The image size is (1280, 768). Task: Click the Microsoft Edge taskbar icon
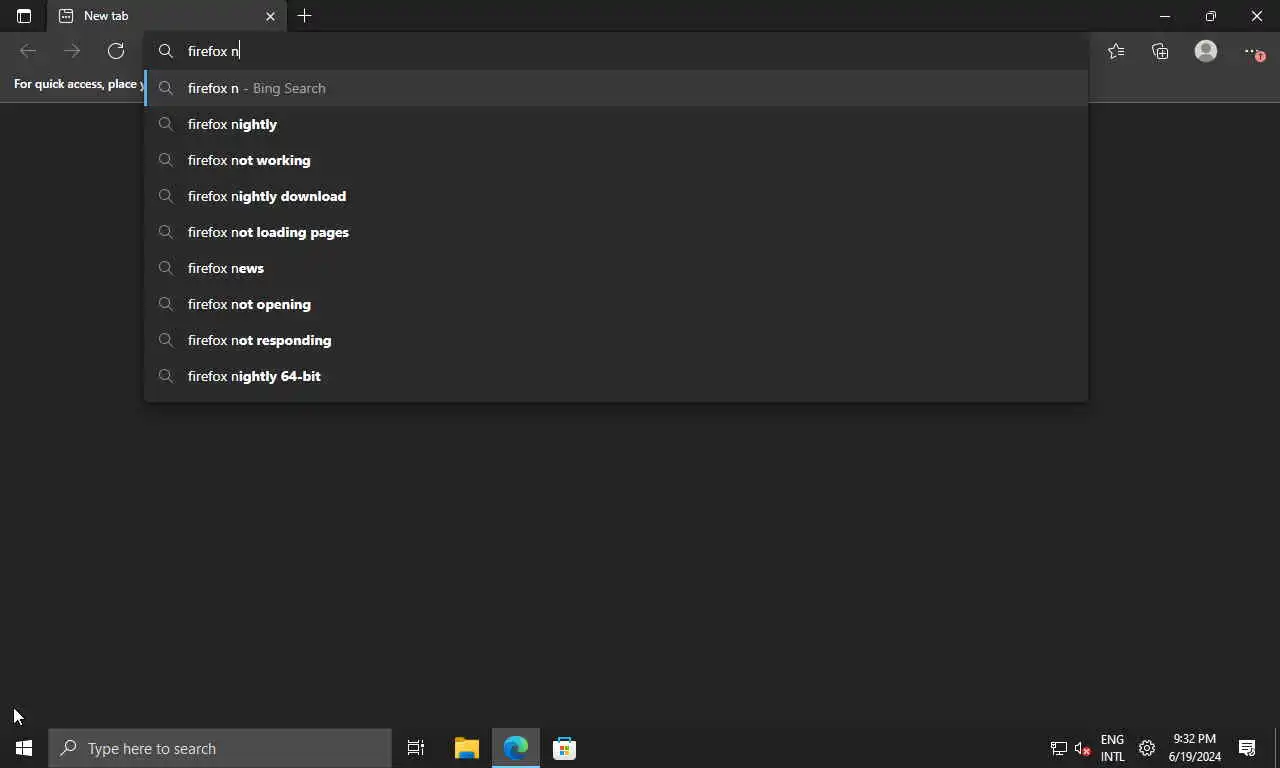pyautogui.click(x=516, y=748)
